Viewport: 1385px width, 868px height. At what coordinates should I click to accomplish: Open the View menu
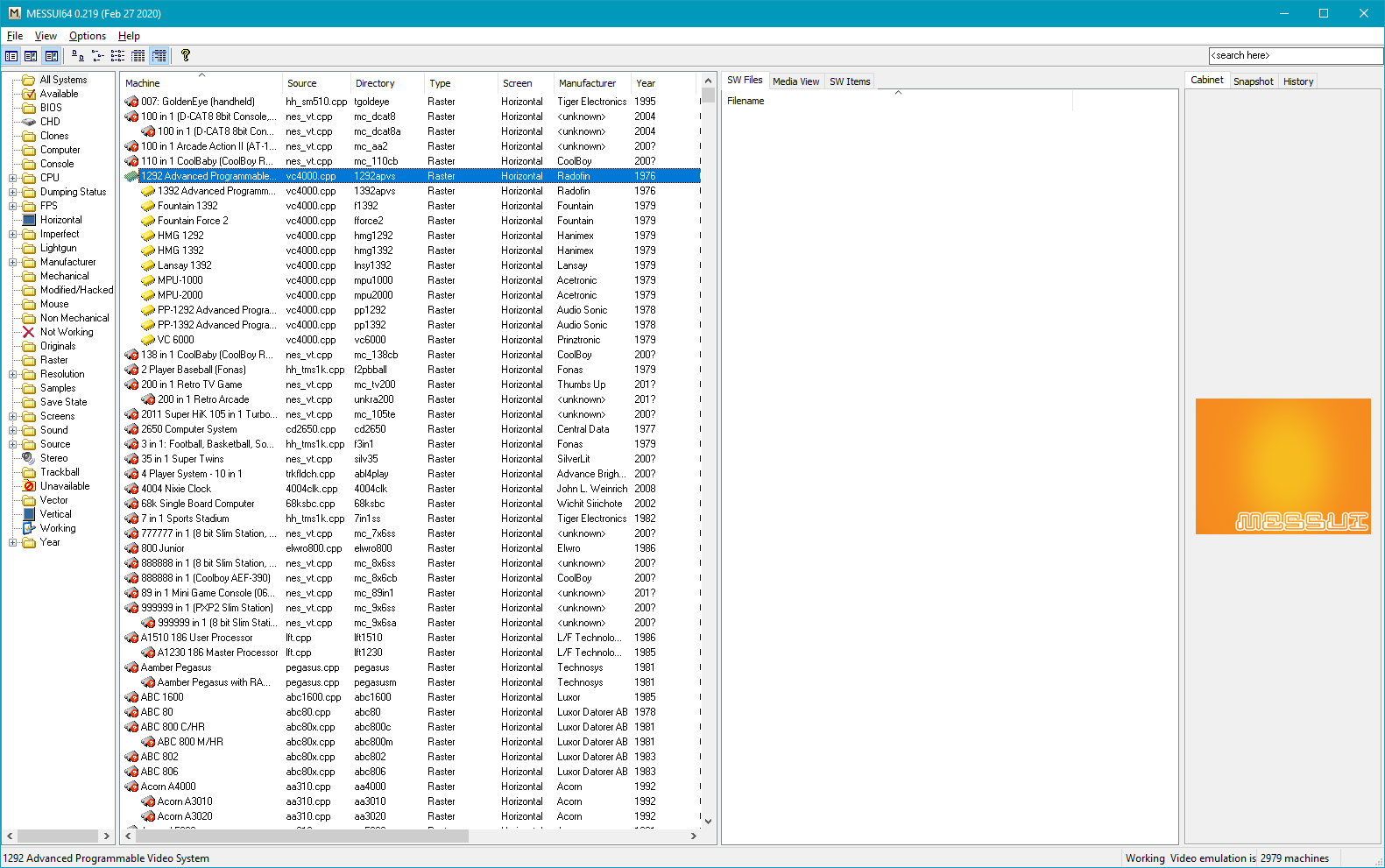(46, 36)
